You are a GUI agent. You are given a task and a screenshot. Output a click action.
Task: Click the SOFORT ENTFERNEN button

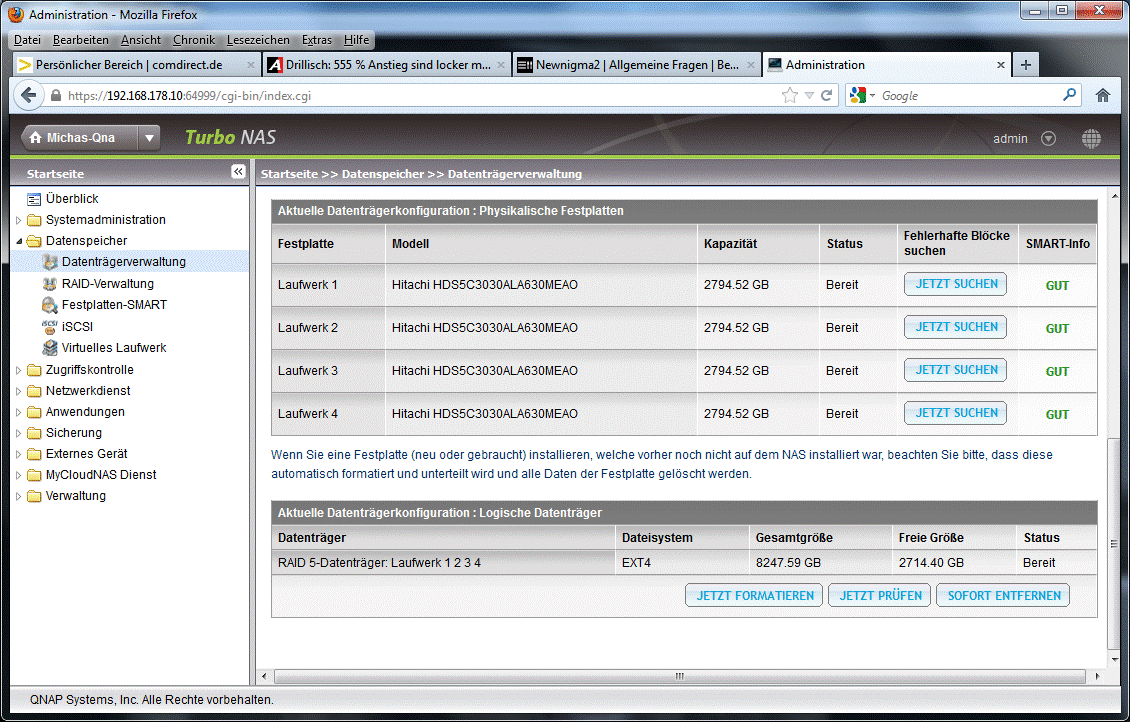tap(1002, 596)
